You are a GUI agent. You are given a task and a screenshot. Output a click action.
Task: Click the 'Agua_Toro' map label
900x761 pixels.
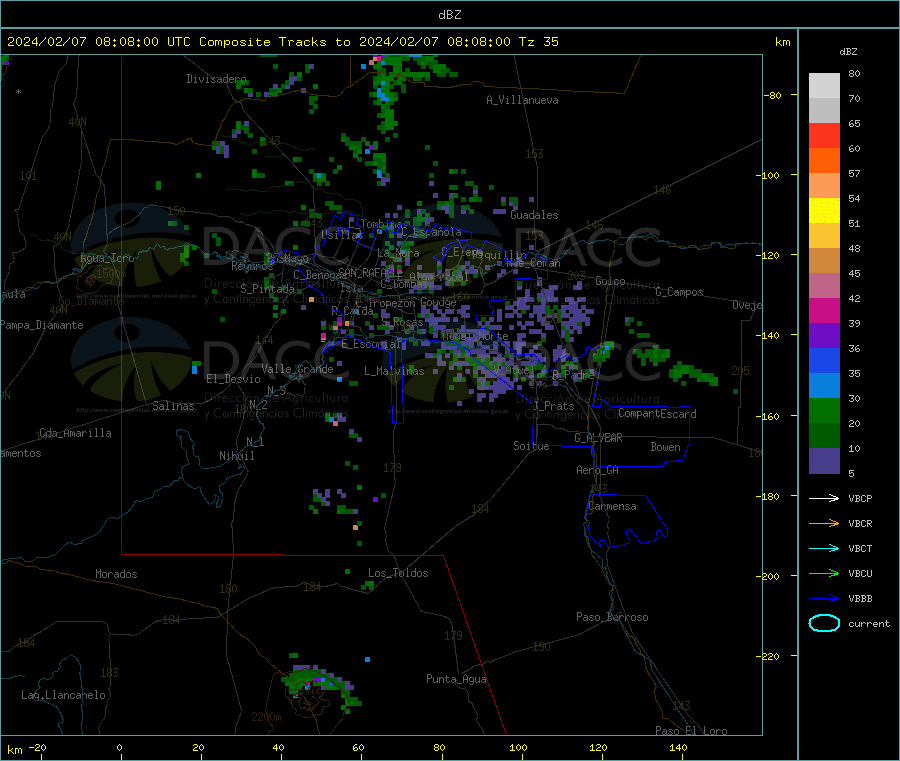(107, 258)
